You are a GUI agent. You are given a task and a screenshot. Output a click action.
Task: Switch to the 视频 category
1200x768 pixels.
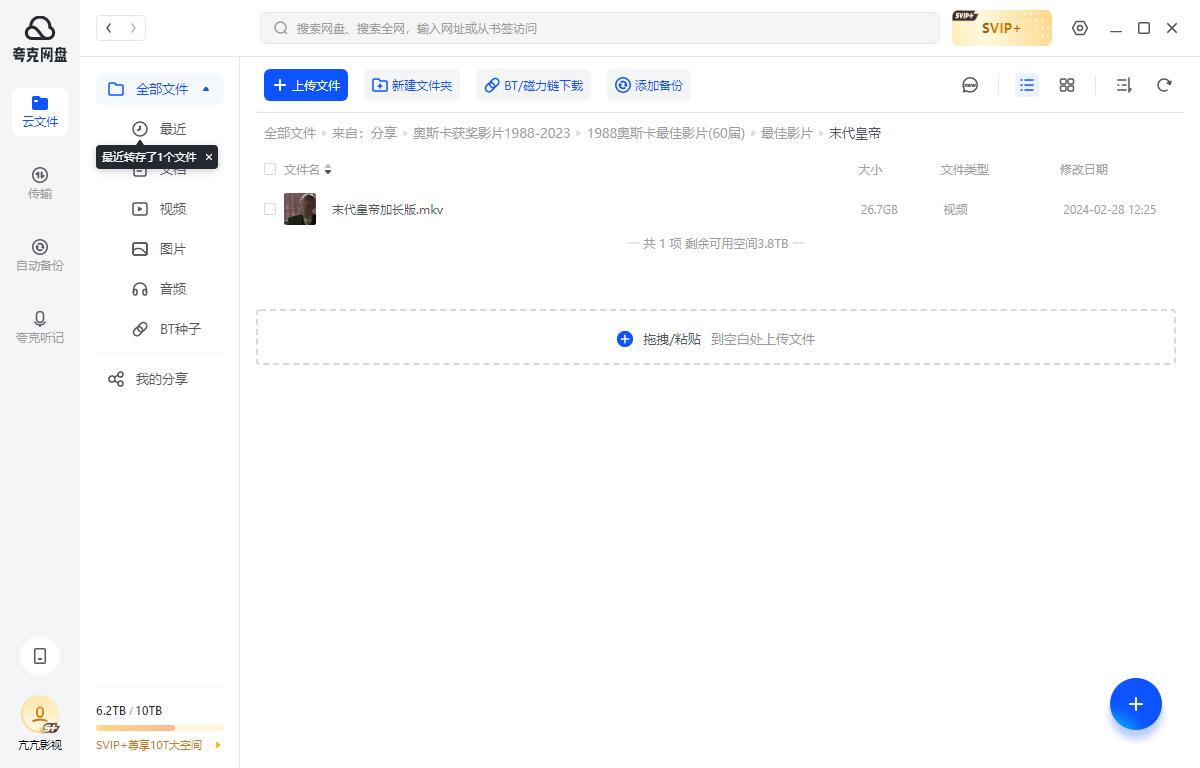point(172,208)
